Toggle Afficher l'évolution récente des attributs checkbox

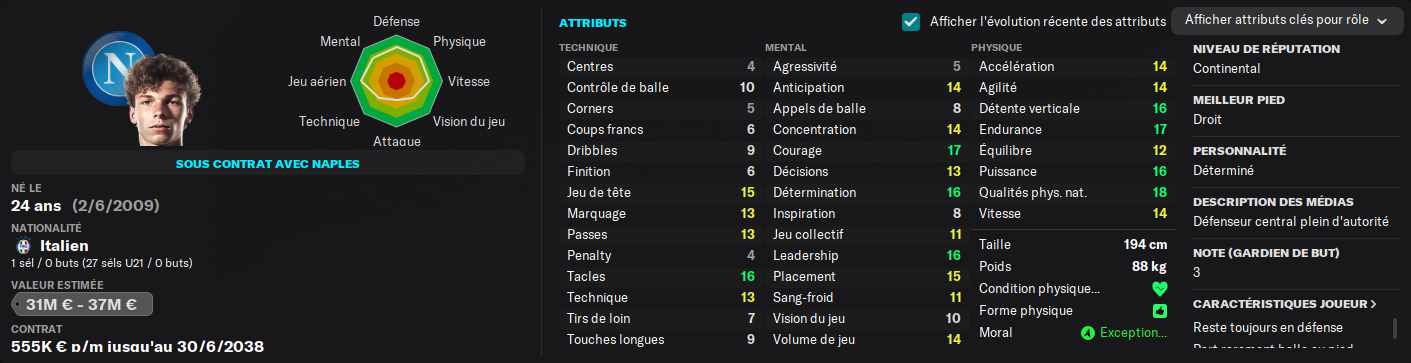911,21
